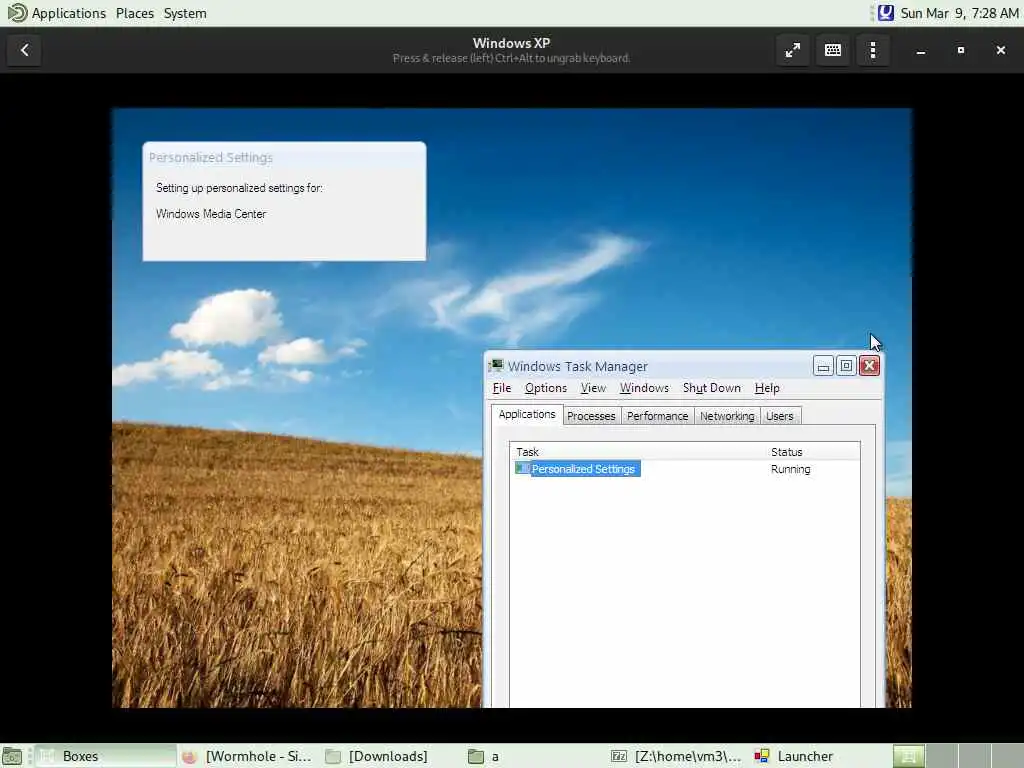
Task: Click the show desktop icon in bottom panel
Action: 12,756
